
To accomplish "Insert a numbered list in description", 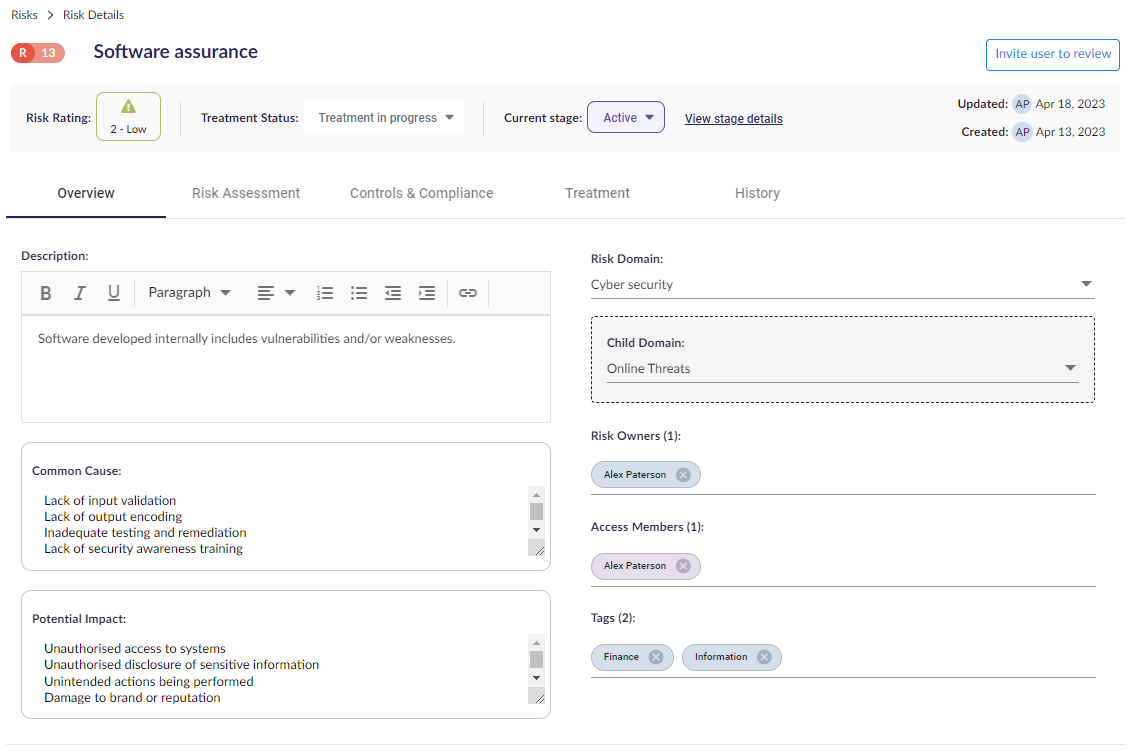I will coord(325,293).
